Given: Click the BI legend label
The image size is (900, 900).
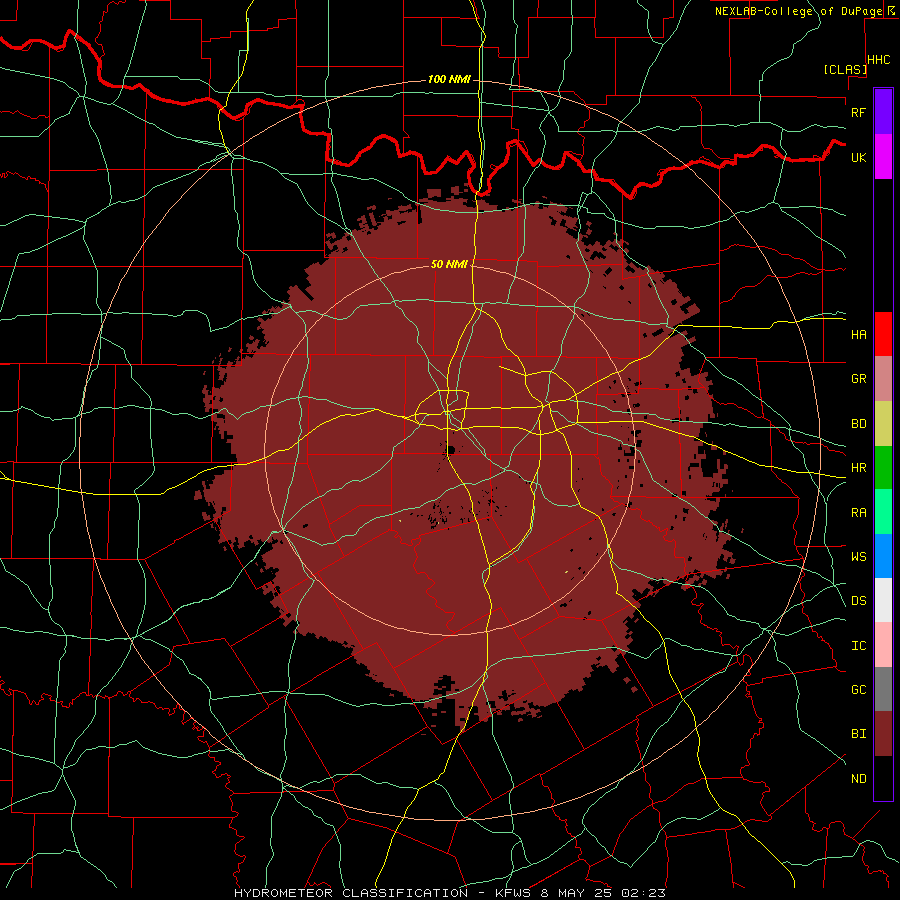Looking at the screenshot, I should click(858, 734).
